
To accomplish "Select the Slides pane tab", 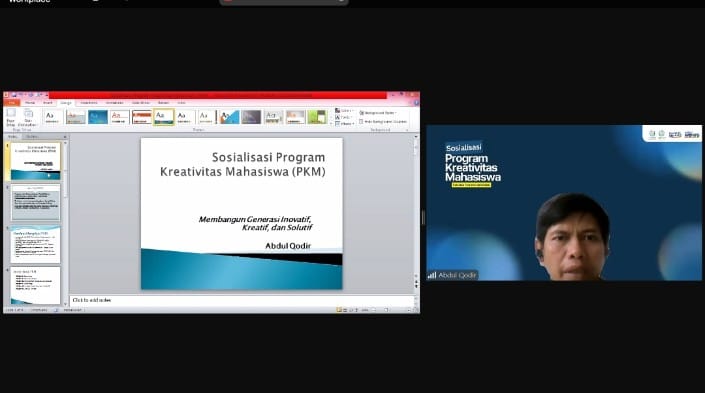I will pyautogui.click(x=13, y=136).
